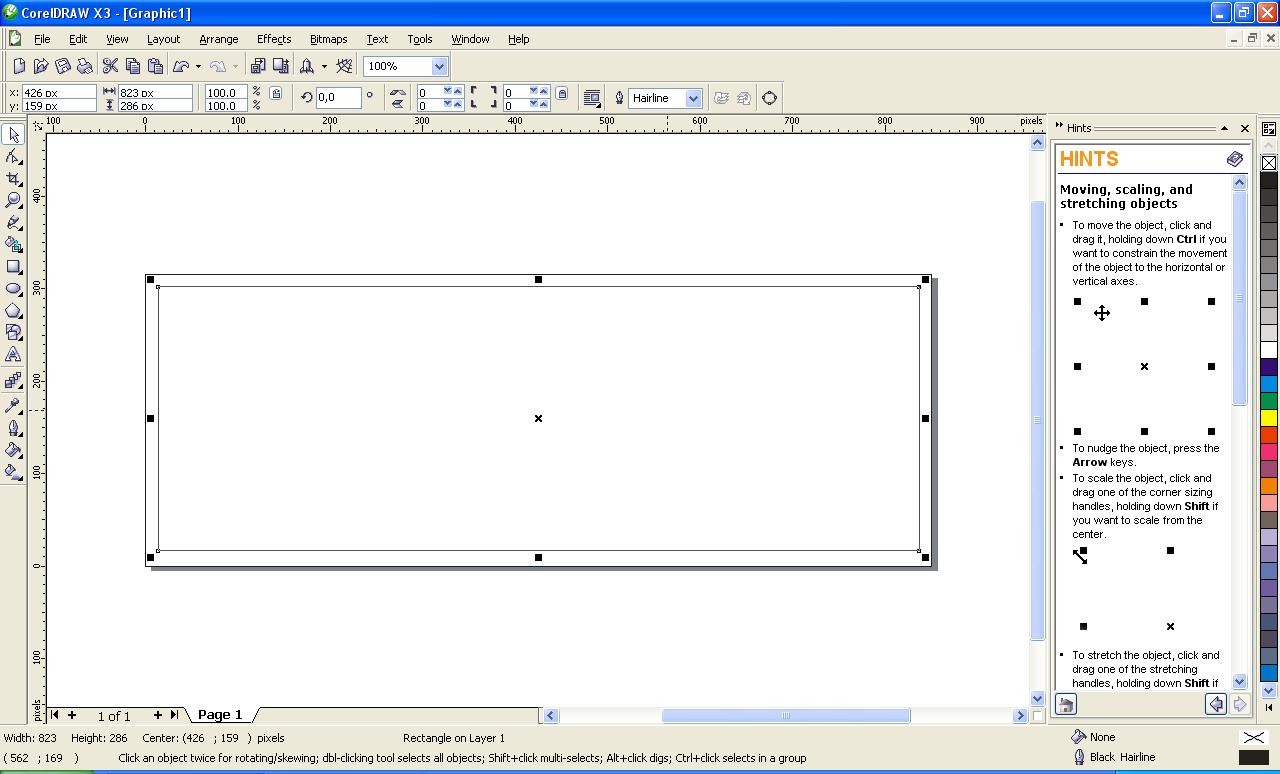Click the rotation angle input field
Image resolution: width=1280 pixels, height=774 pixels.
[x=338, y=98]
